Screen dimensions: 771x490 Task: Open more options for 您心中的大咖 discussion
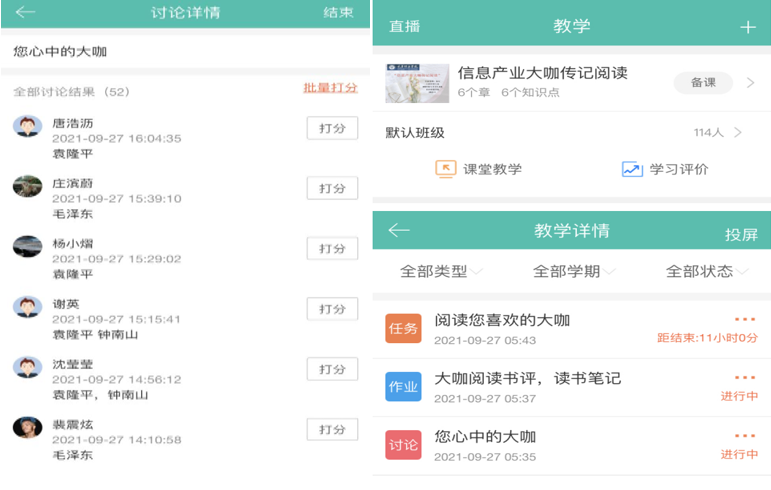click(745, 436)
